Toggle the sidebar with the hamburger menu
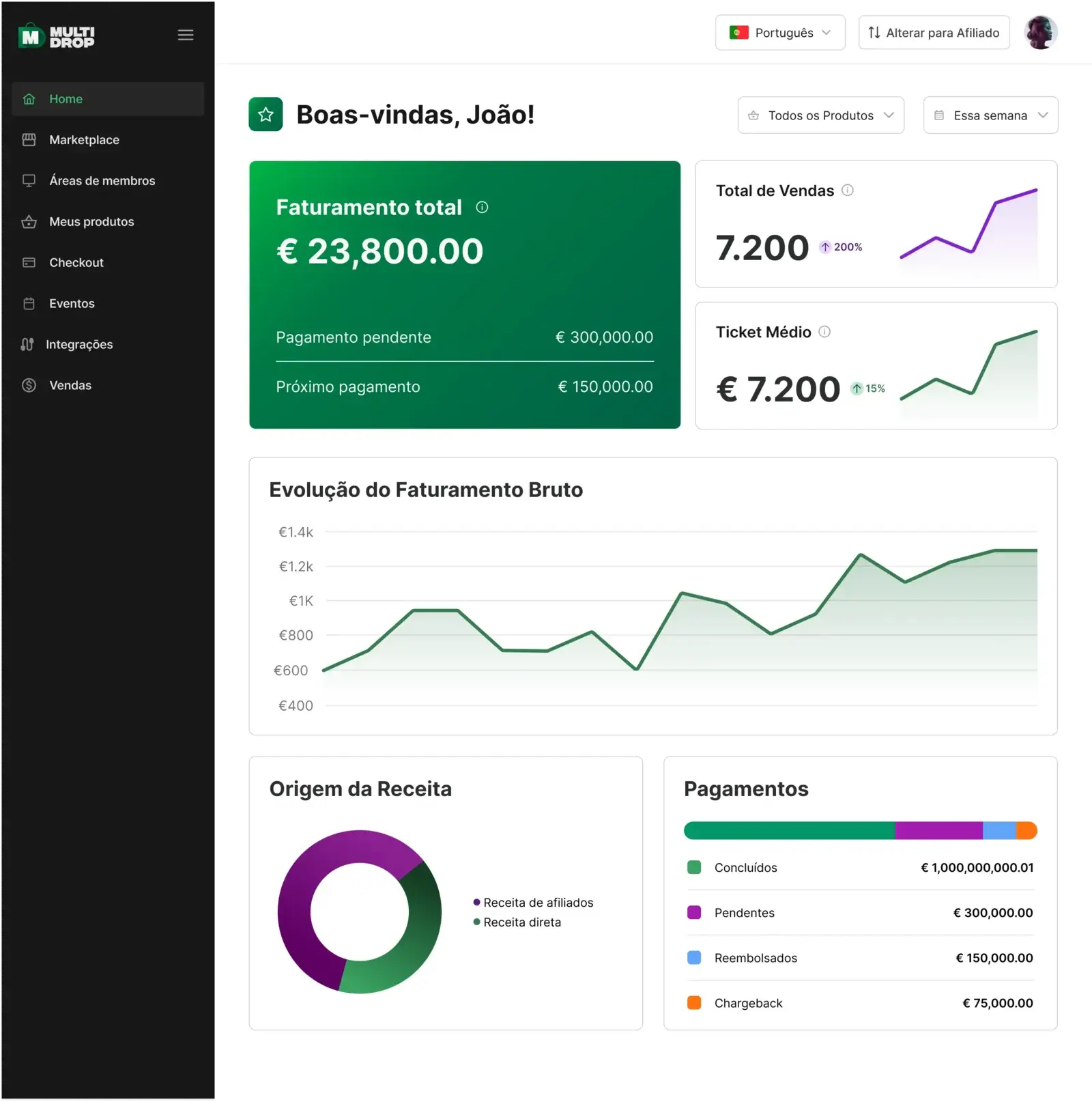1092x1102 pixels. [185, 35]
